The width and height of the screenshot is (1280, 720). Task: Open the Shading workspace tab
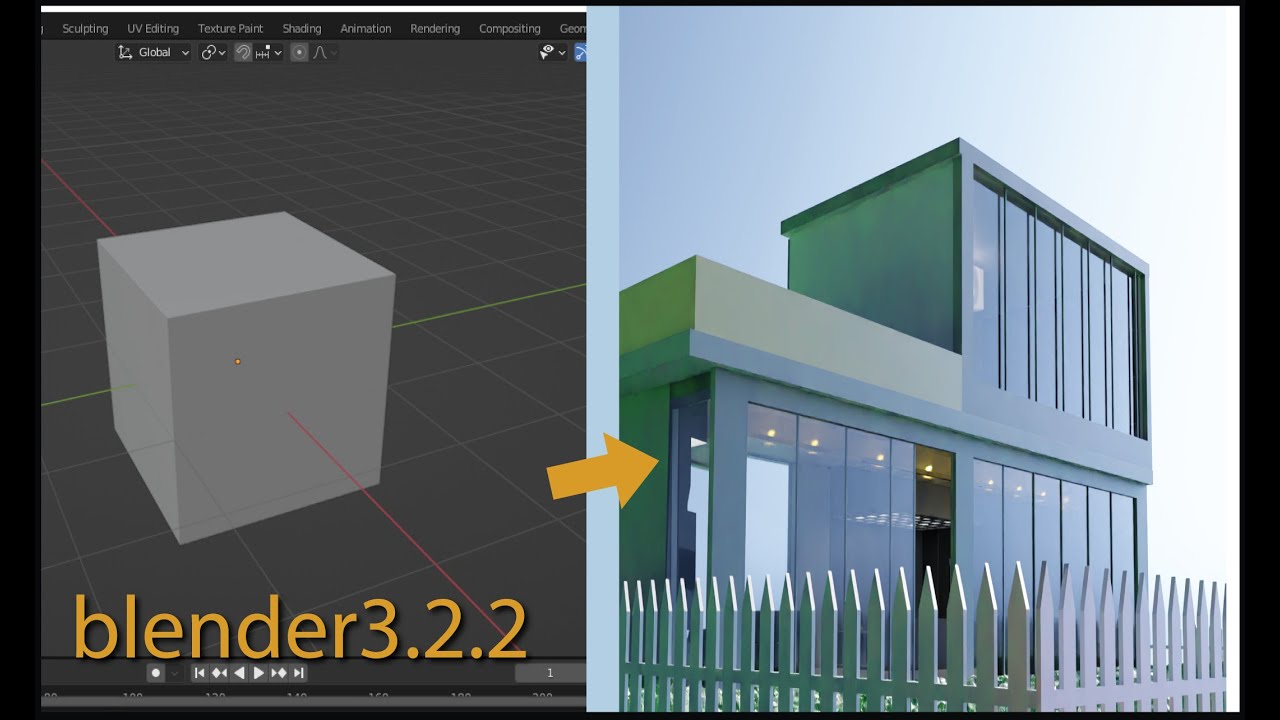pos(301,29)
